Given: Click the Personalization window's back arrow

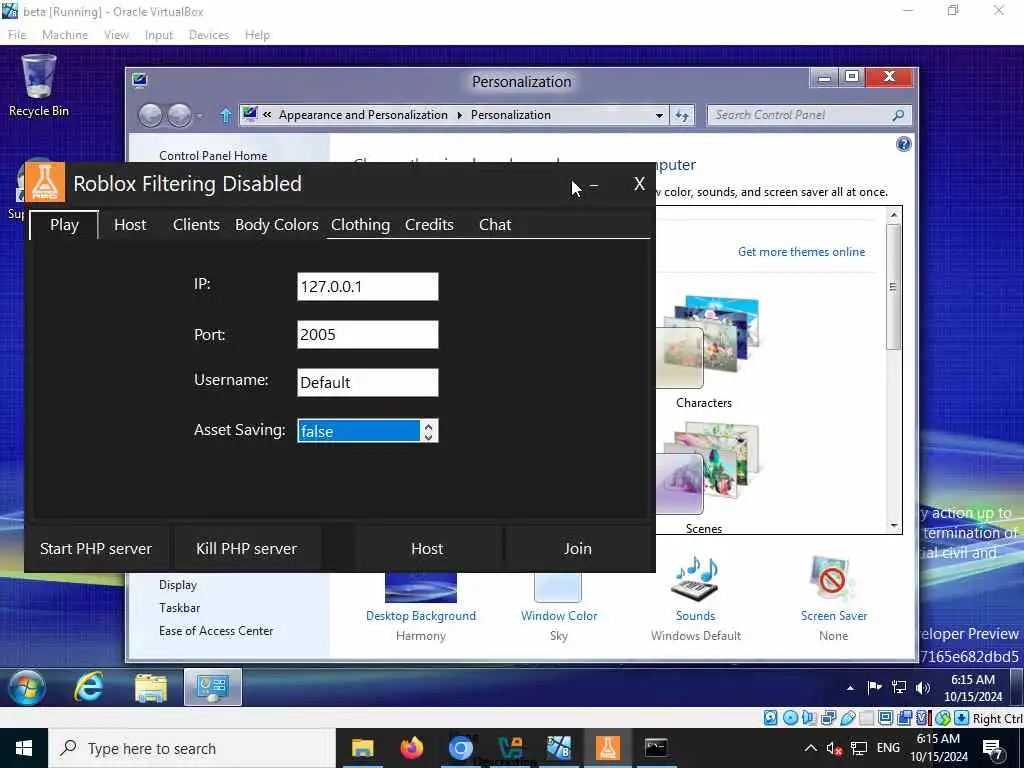Looking at the screenshot, I should (151, 116).
